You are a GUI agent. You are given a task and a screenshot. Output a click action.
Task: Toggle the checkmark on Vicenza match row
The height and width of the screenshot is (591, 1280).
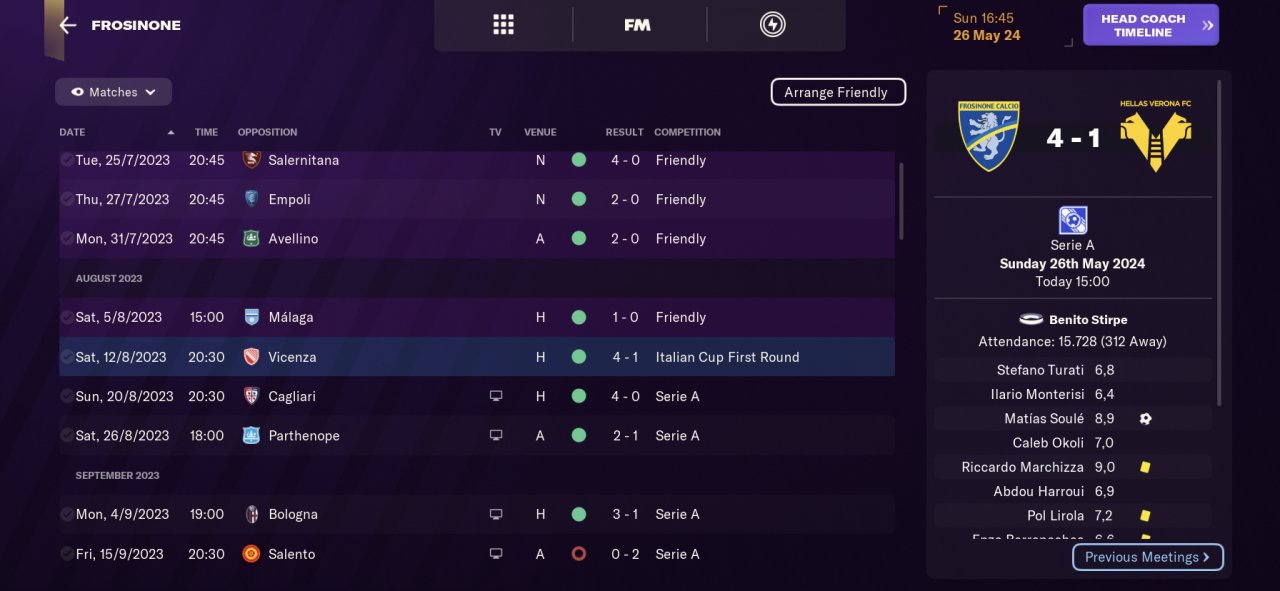tap(66, 357)
